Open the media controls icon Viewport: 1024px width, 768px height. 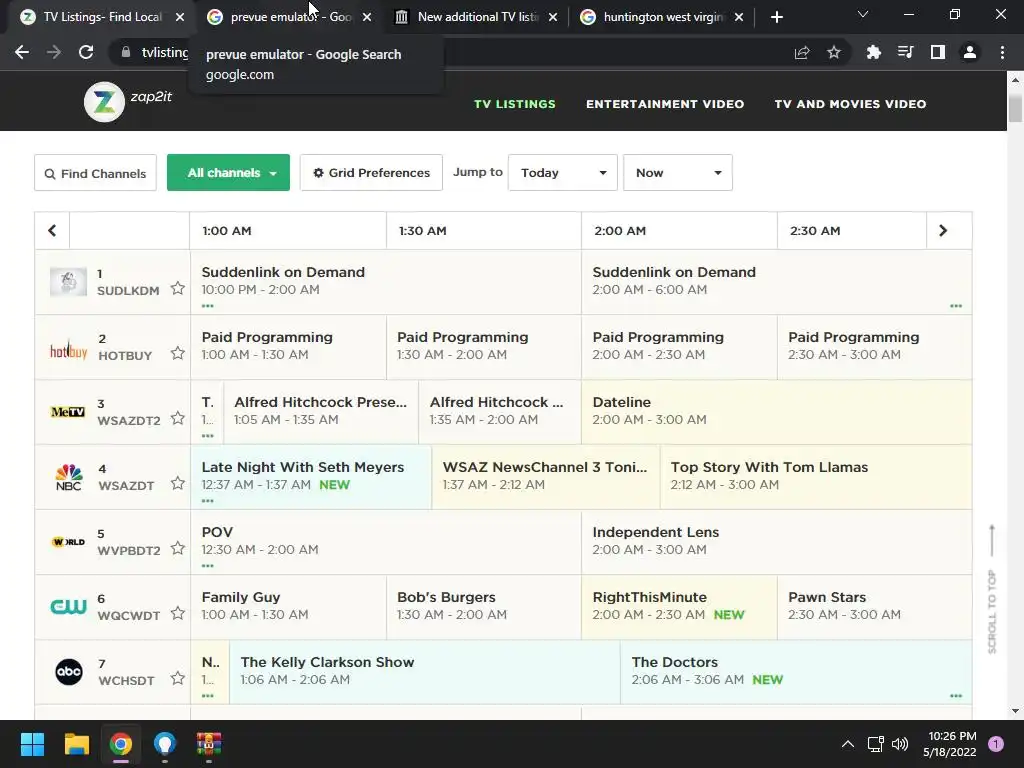[x=905, y=52]
